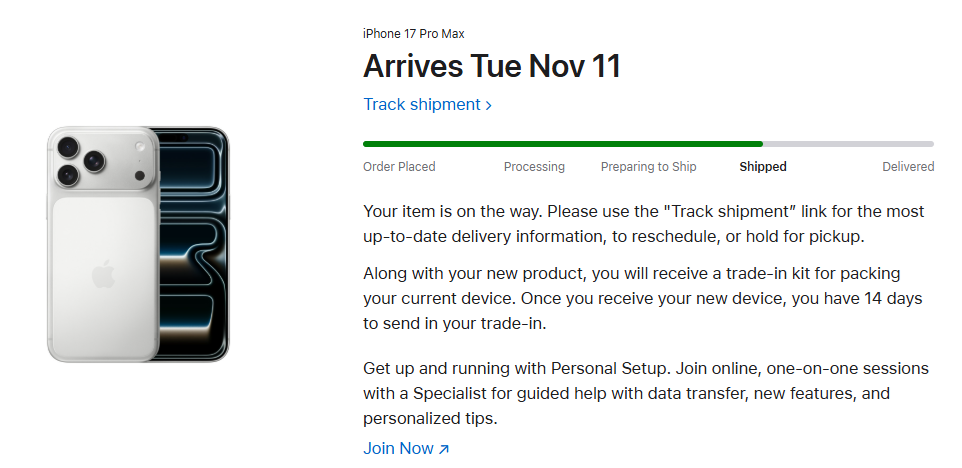Select the Preparing to Ship step label

click(x=648, y=167)
